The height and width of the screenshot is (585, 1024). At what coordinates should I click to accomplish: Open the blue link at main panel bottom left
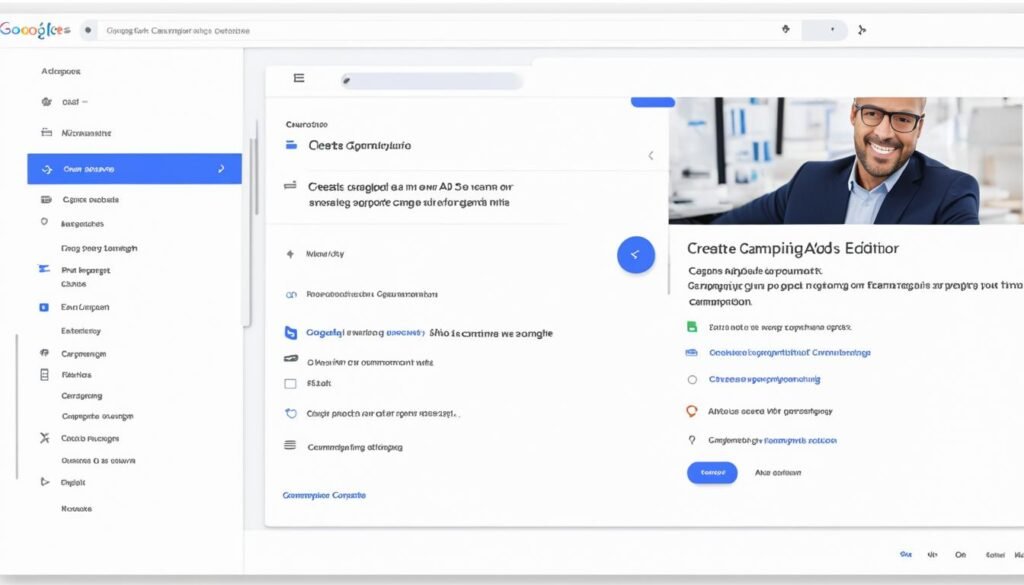(324, 496)
